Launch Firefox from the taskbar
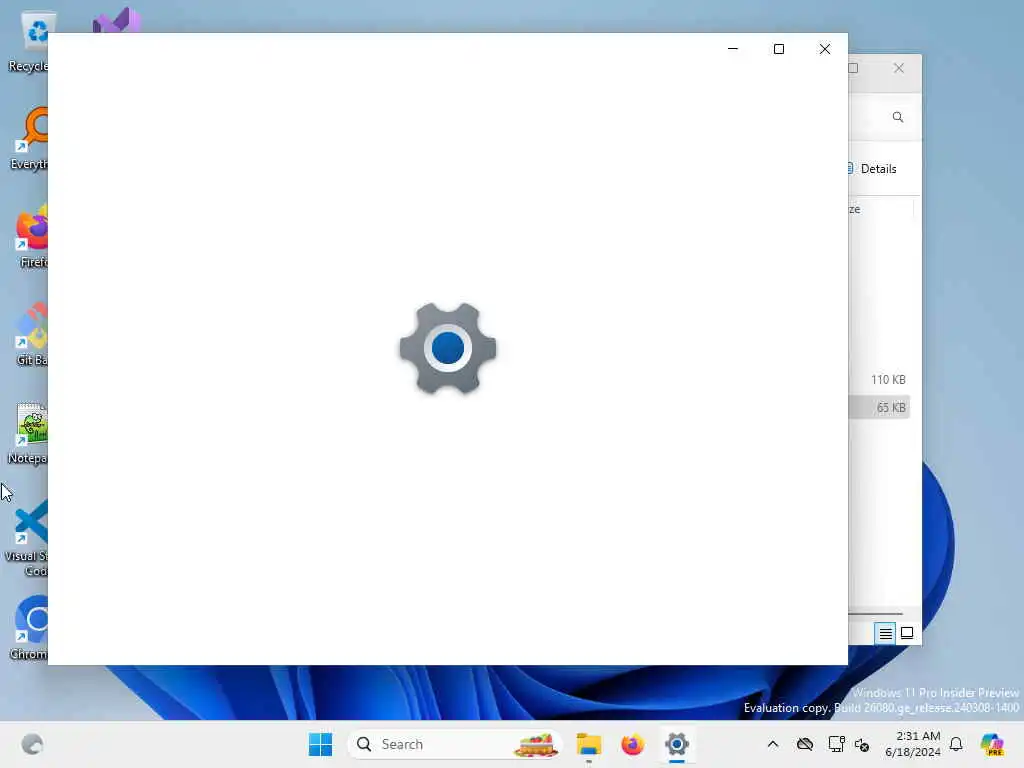1024x768 pixels. (x=632, y=744)
